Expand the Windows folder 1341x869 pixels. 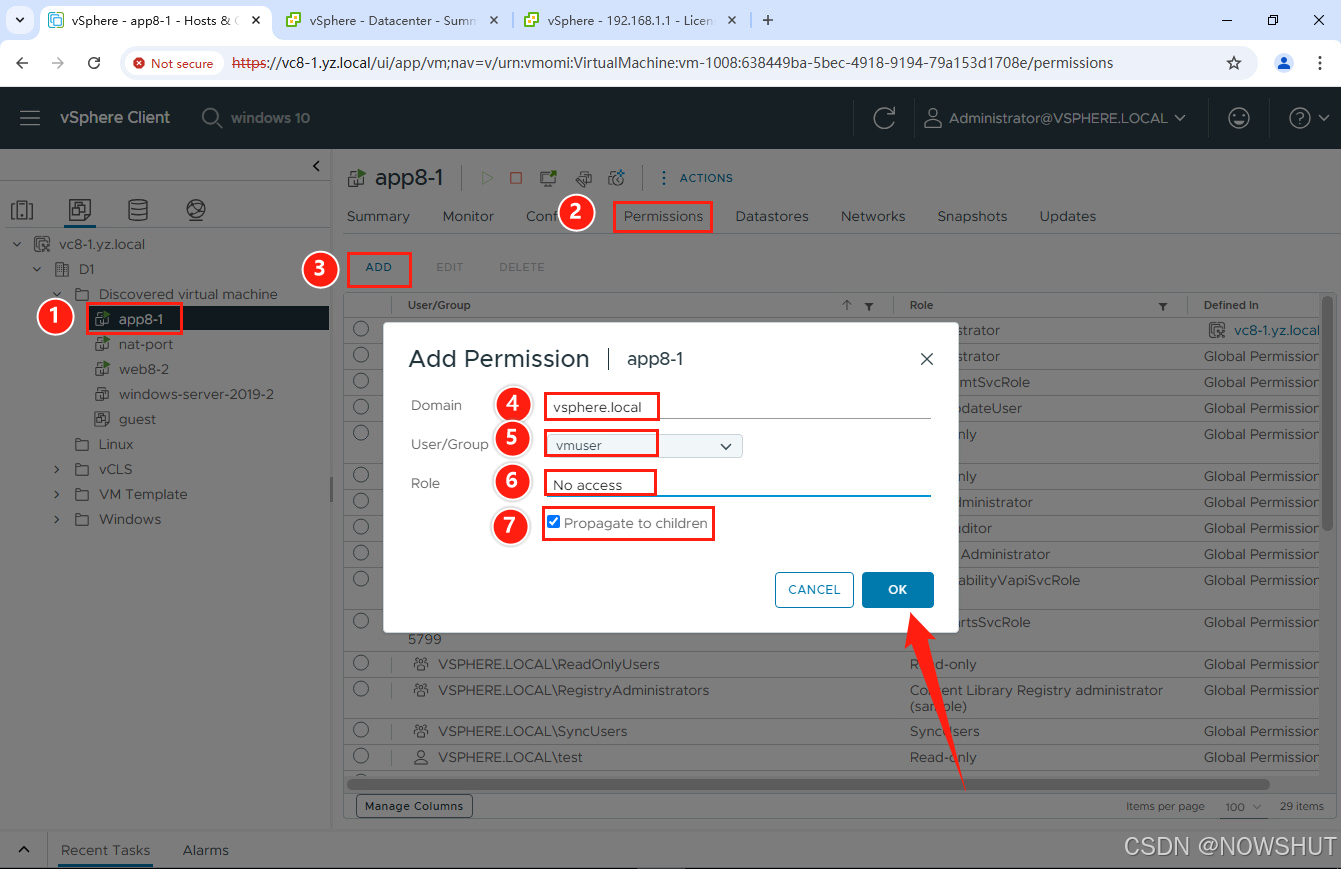click(57, 519)
